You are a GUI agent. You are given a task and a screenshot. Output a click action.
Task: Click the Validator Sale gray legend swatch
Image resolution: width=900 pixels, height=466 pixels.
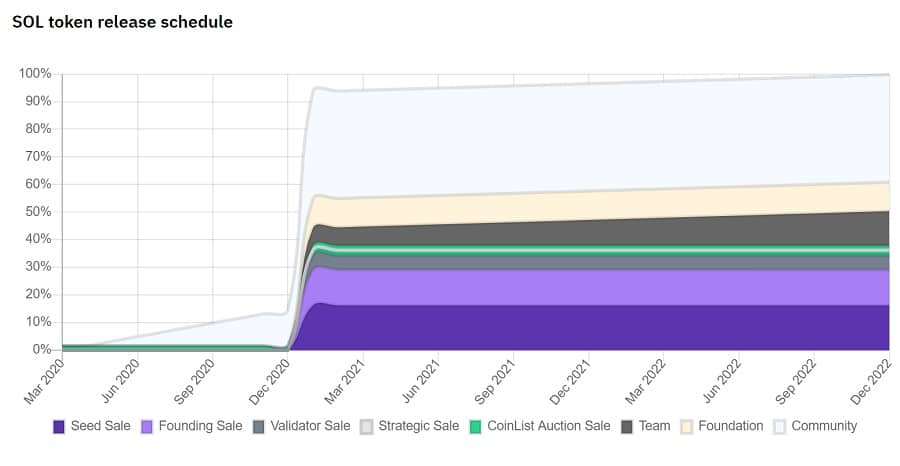[262, 426]
